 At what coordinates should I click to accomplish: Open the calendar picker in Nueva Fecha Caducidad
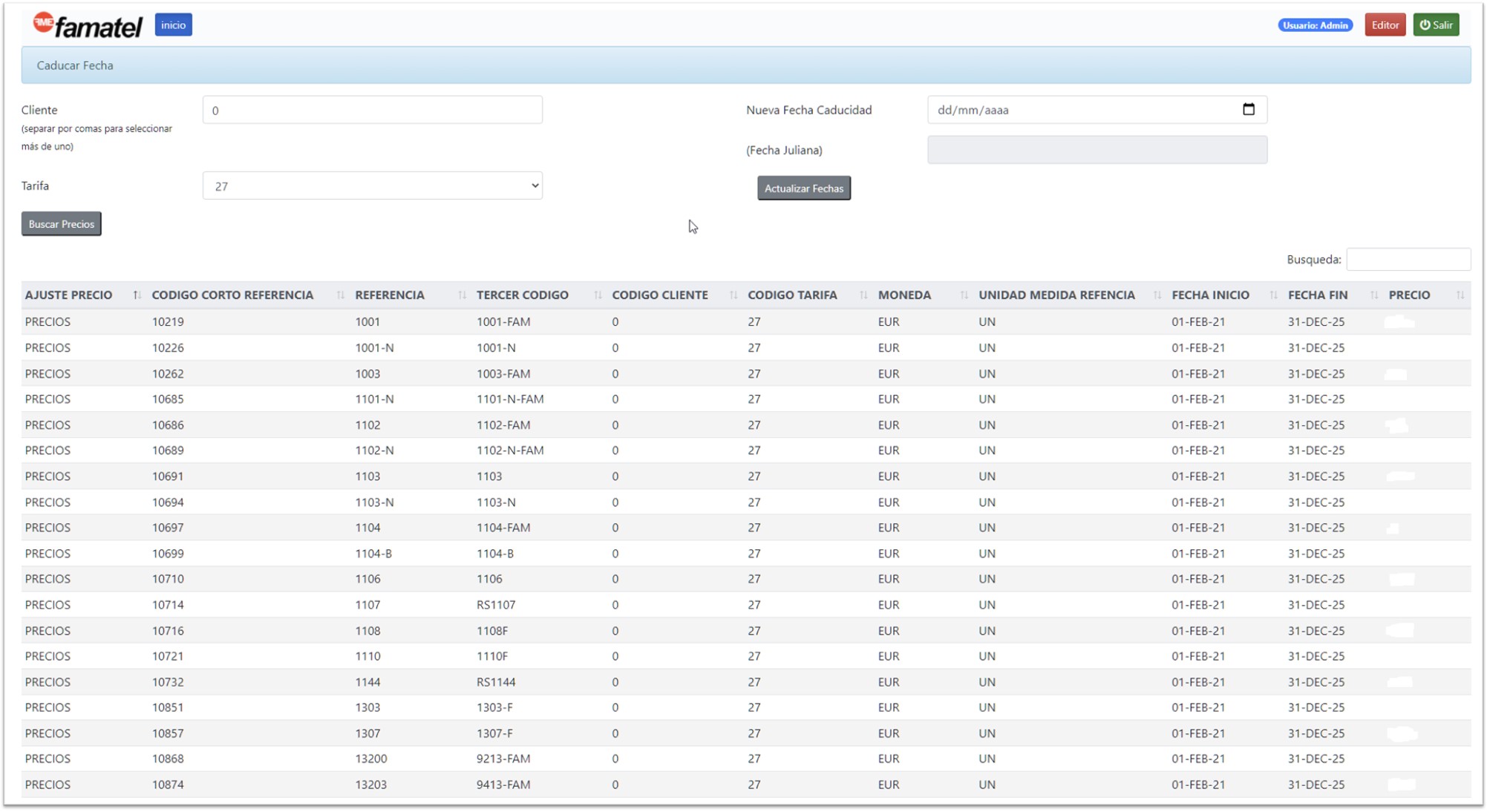click(1248, 110)
